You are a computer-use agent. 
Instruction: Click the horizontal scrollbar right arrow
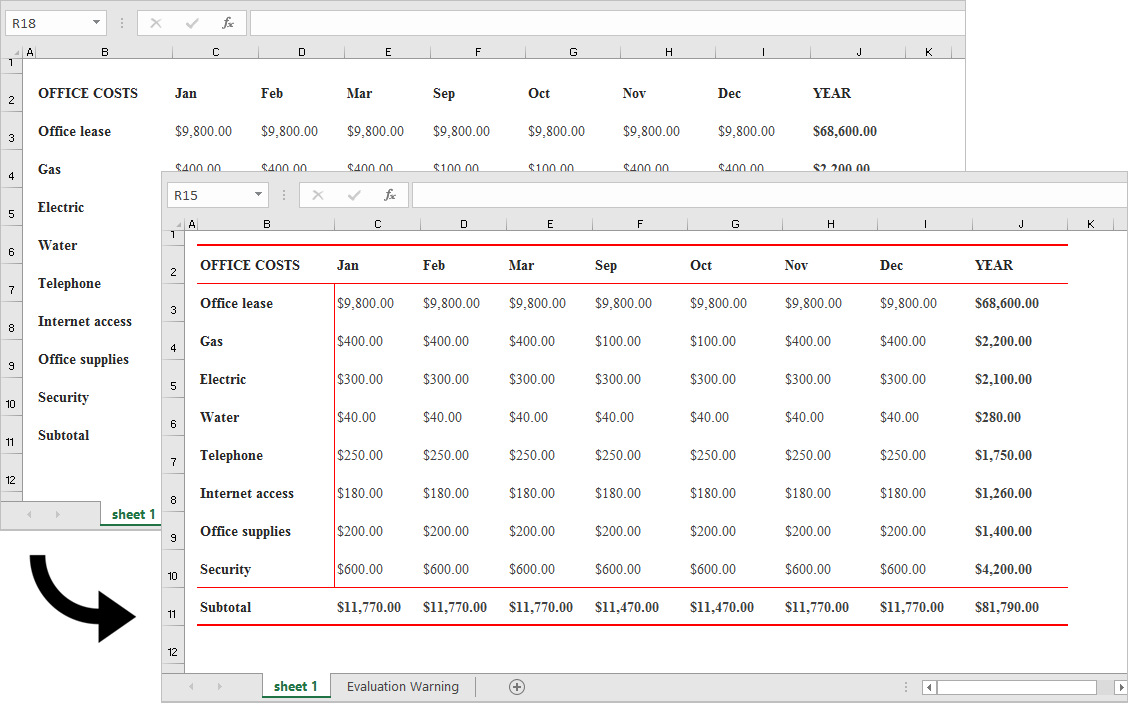coord(1121,687)
